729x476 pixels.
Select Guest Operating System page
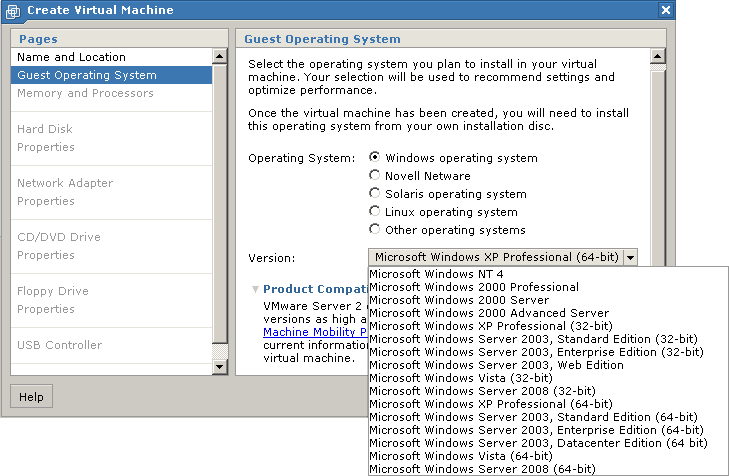(x=111, y=75)
